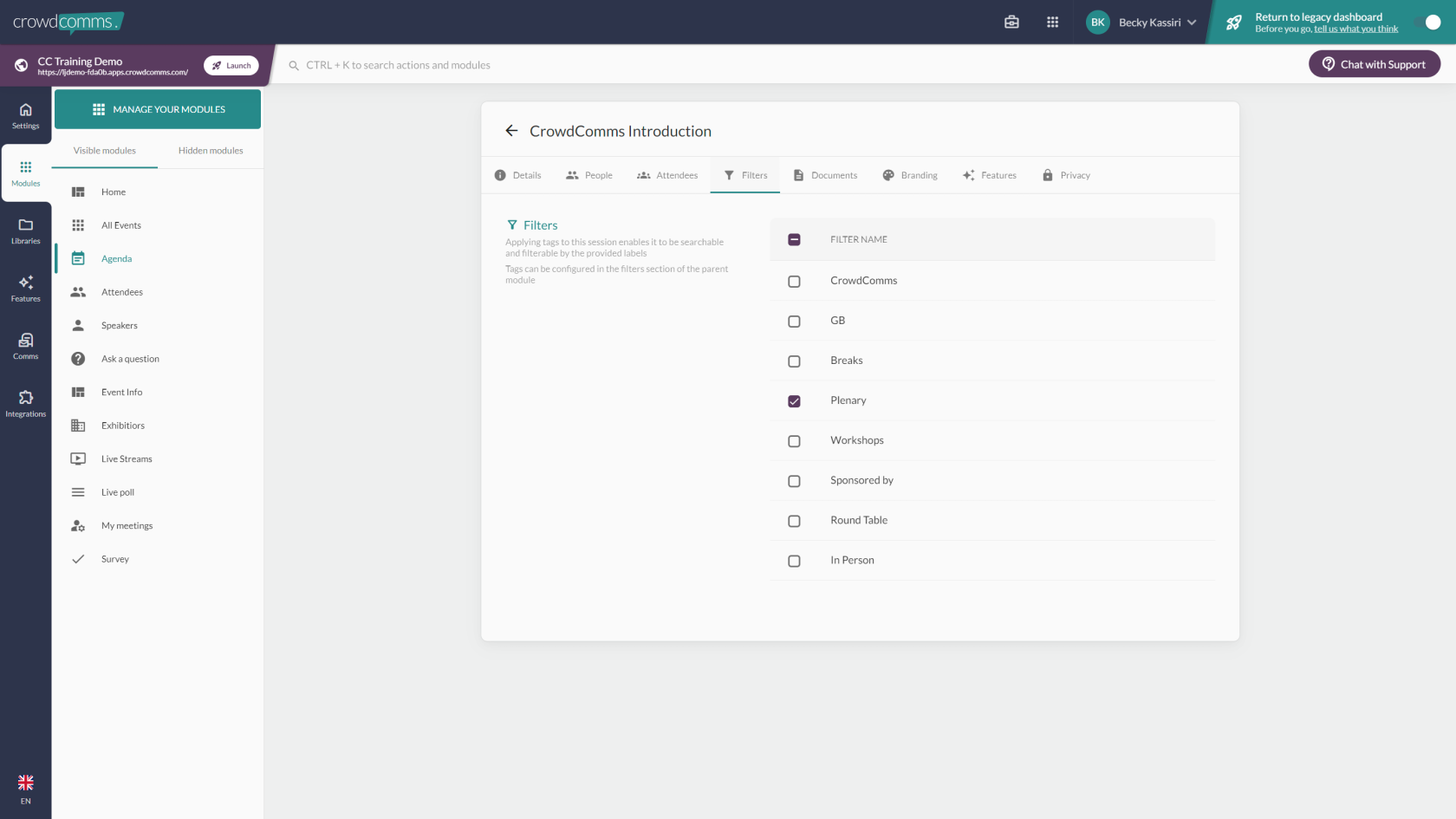Open the Features sparkle icon in sidebar

26,288
